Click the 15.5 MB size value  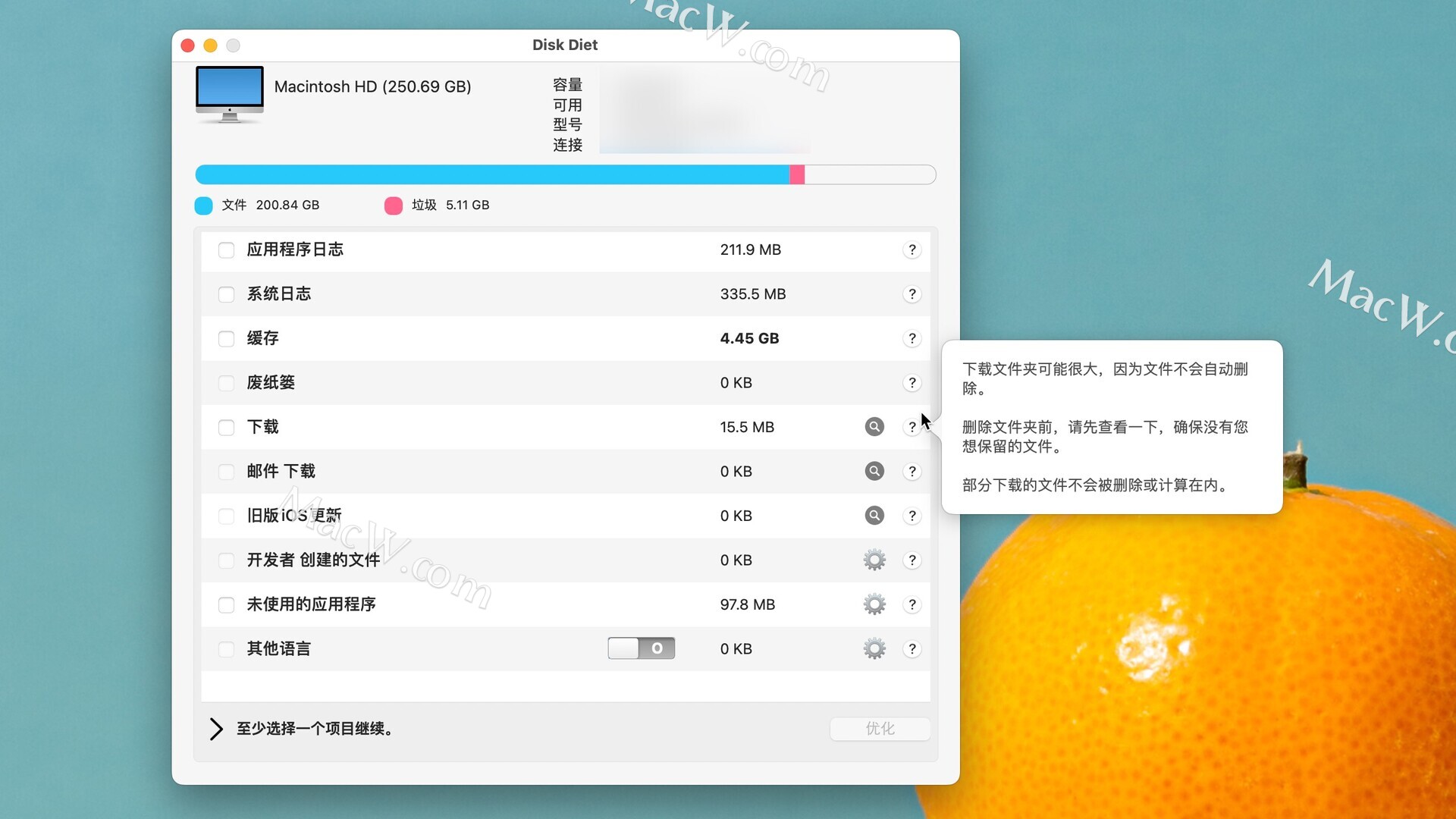pos(747,427)
